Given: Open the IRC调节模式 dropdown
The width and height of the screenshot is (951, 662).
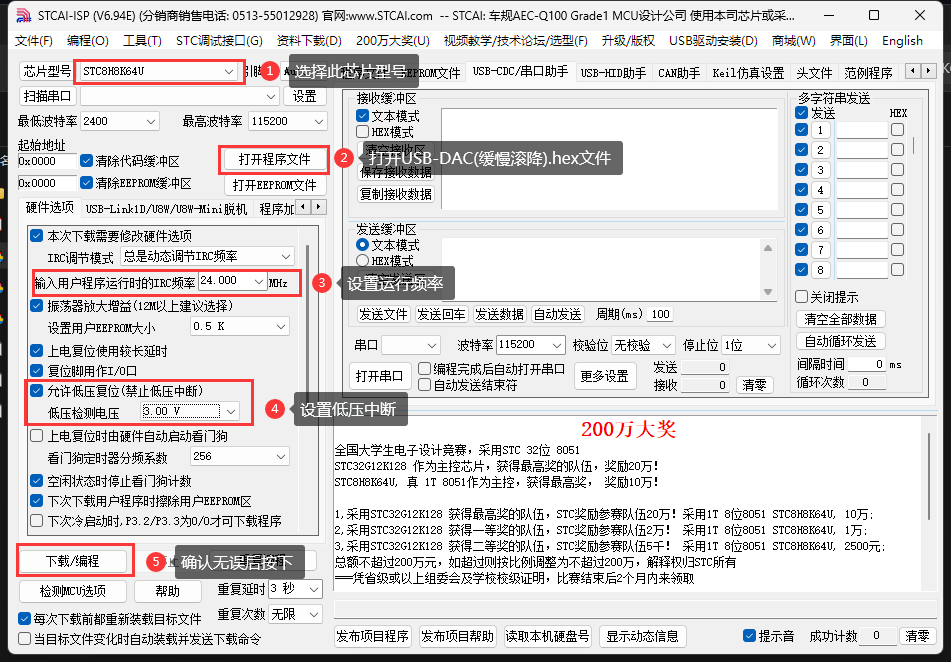Looking at the screenshot, I should click(x=207, y=256).
